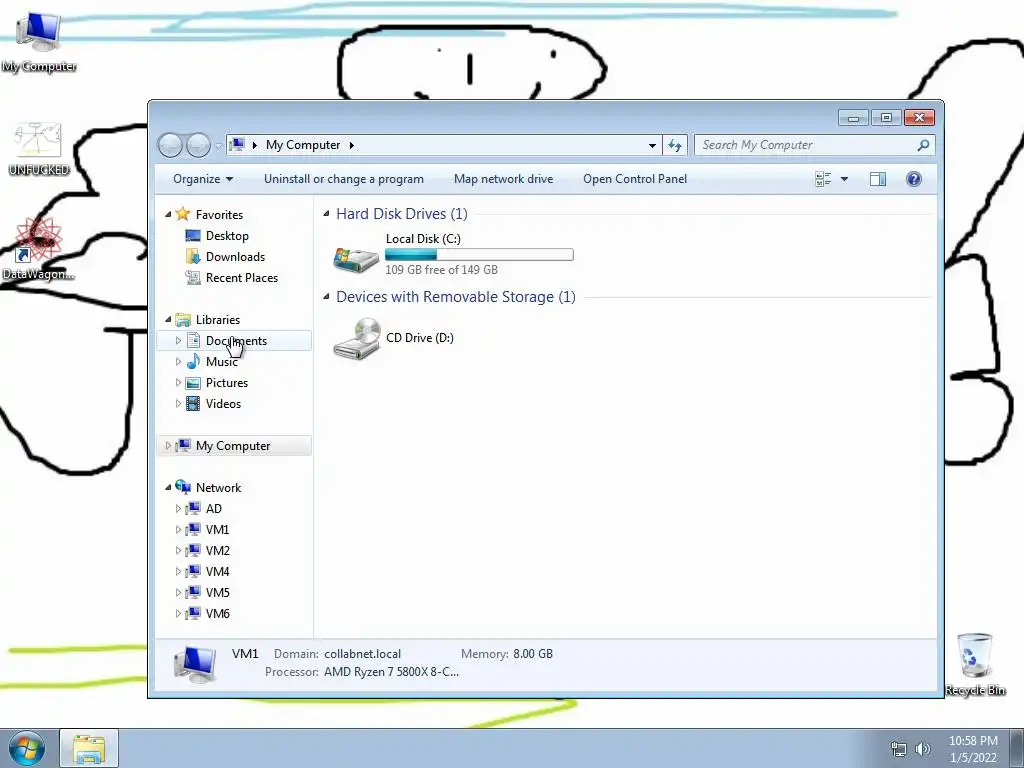
Task: Click My Computer breadcrumb in address bar
Action: pos(303,145)
